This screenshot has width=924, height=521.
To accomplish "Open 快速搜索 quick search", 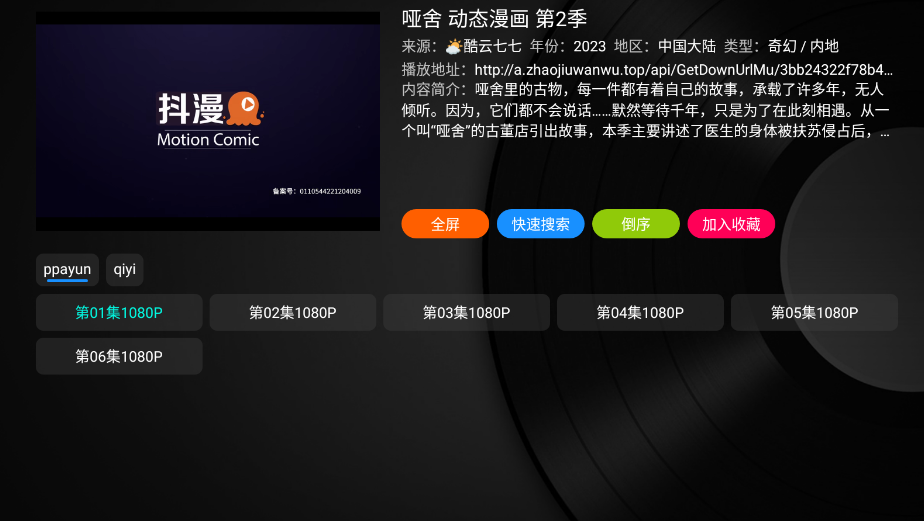I will 540,224.
